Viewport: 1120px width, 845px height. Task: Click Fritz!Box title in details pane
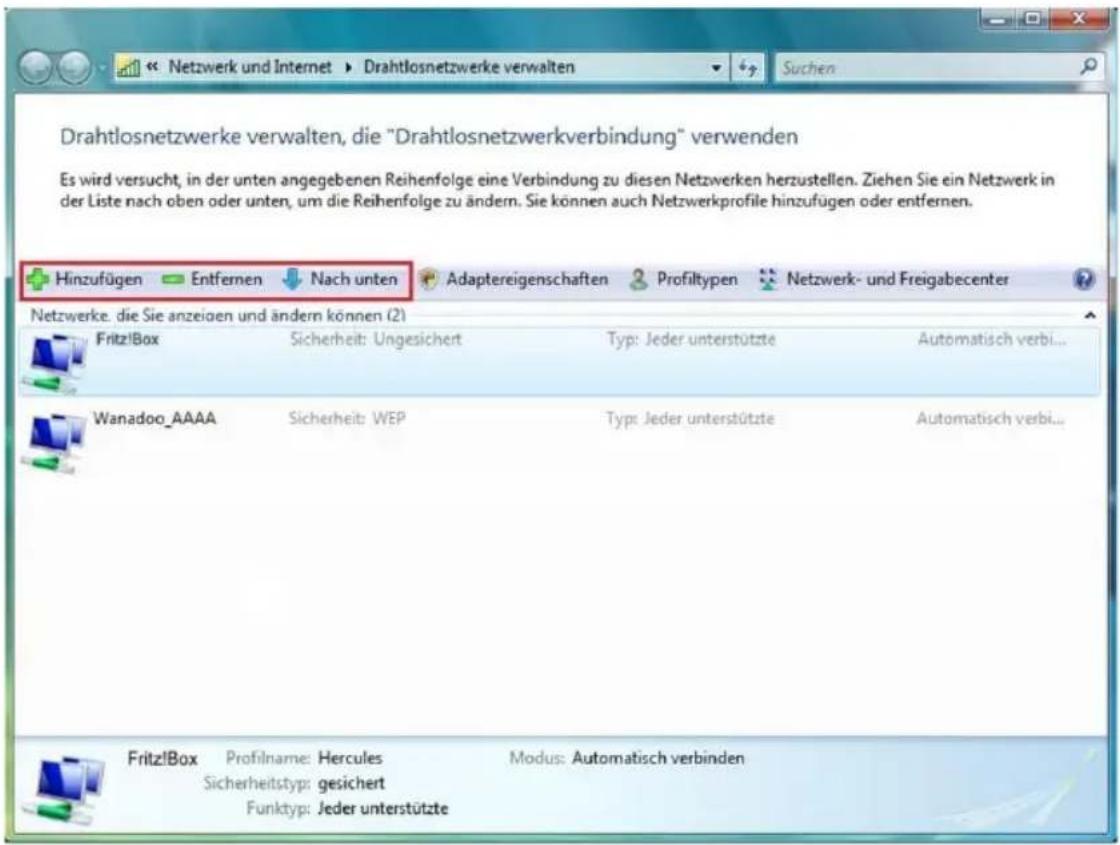click(x=162, y=759)
